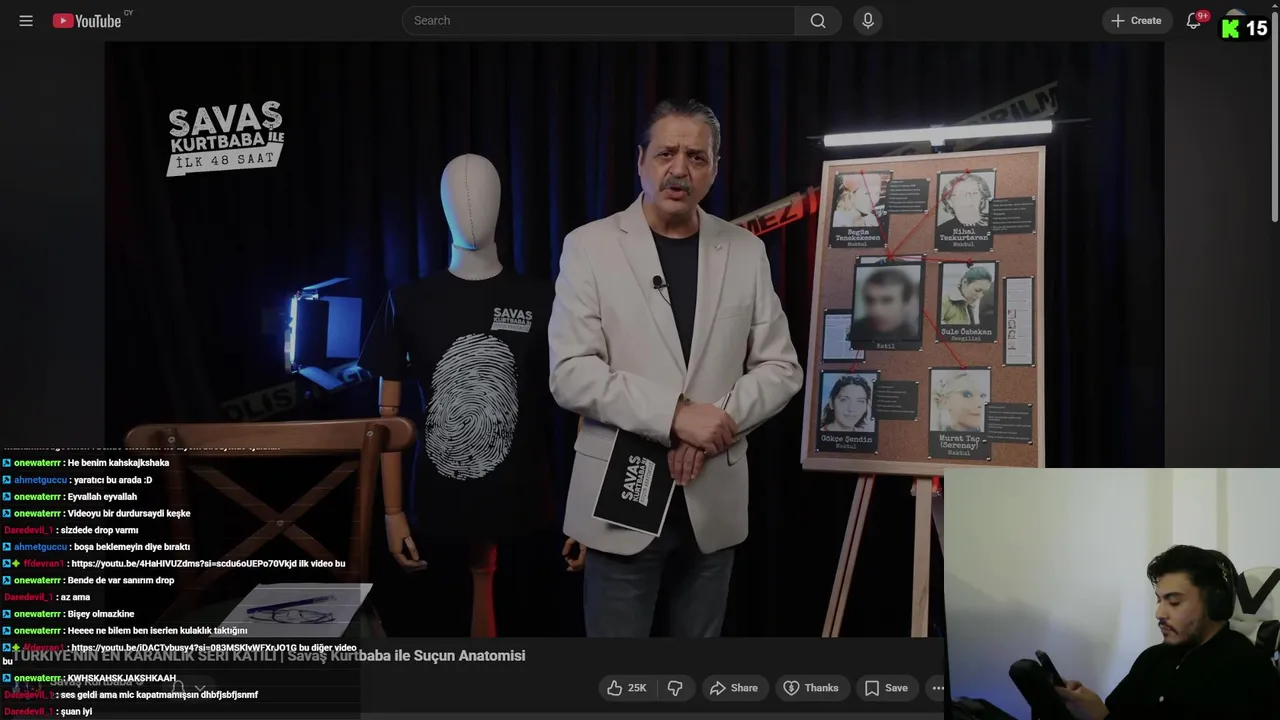Click chat message 'Bişey olmazkine'
Screen dimensions: 1280x720
pos(100,614)
